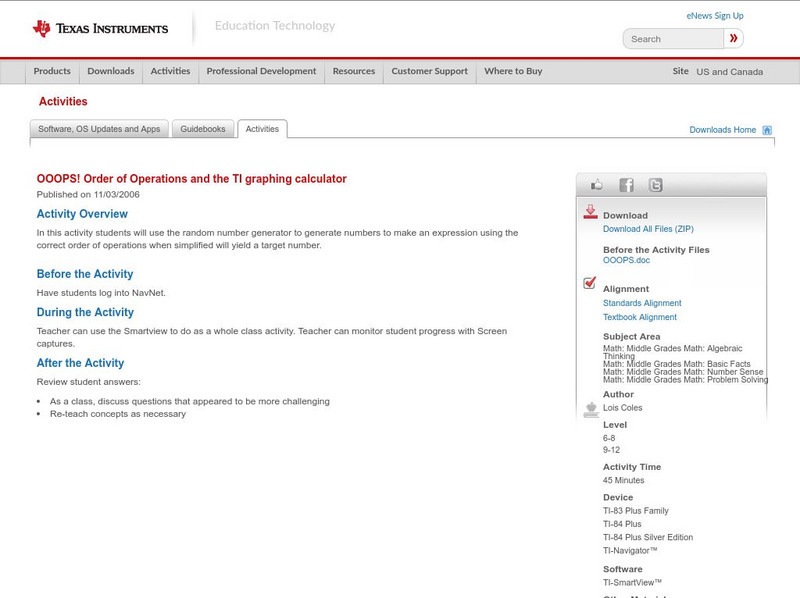Click the Alignment checkmark icon
The image size is (800, 598).
click(589, 282)
